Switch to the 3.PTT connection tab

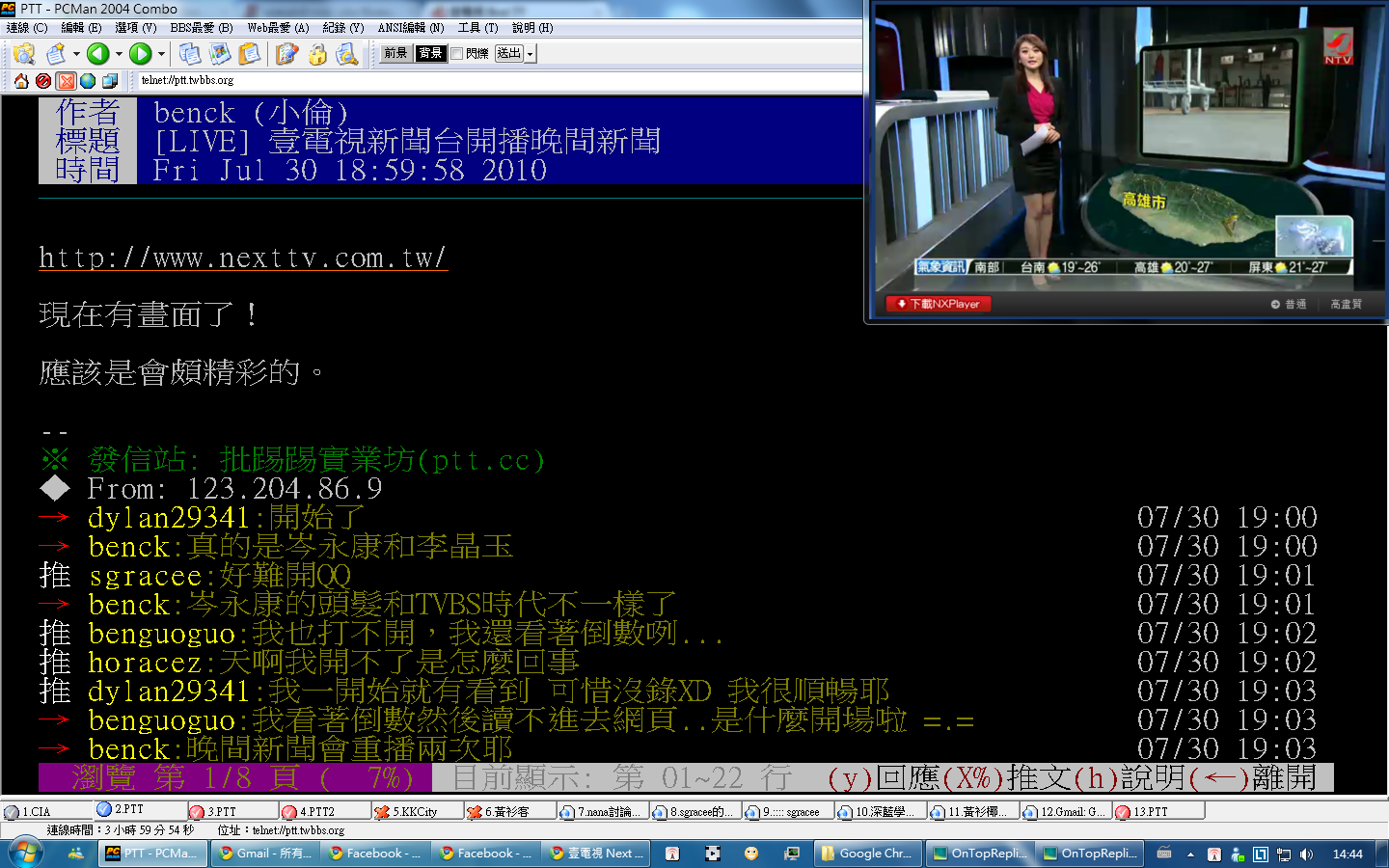[231, 812]
